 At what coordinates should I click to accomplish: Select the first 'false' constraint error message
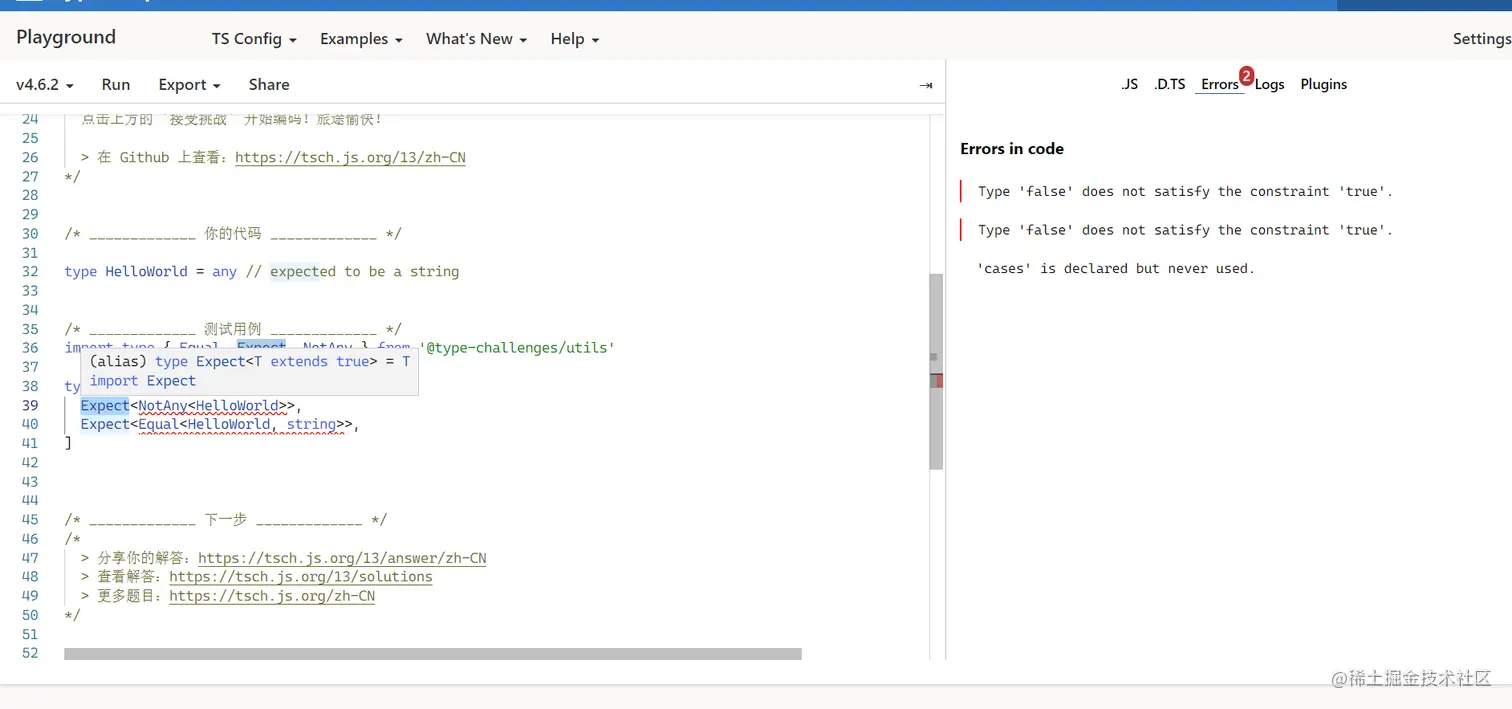(x=1185, y=191)
